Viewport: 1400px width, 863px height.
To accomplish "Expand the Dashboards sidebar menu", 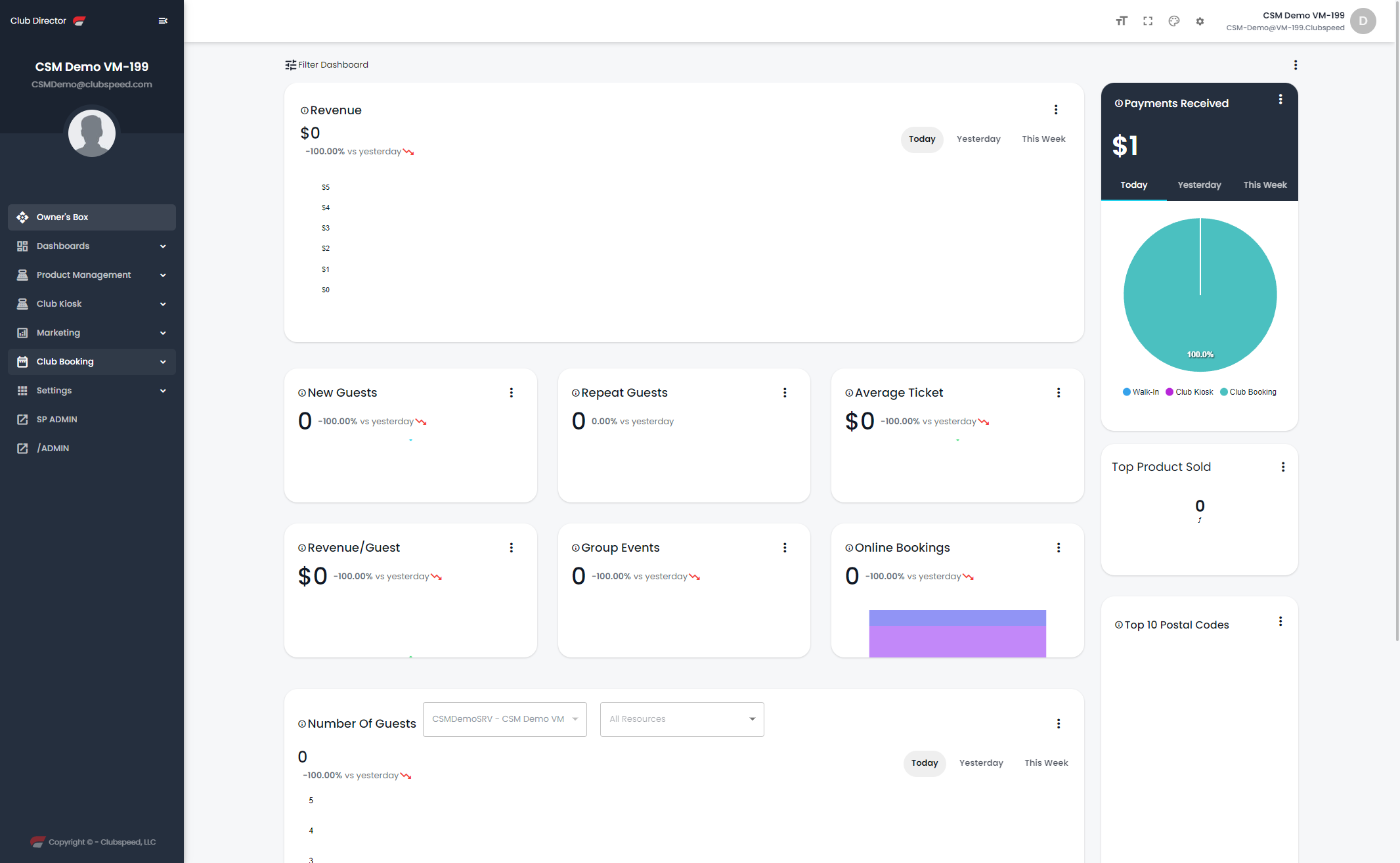I will [92, 246].
